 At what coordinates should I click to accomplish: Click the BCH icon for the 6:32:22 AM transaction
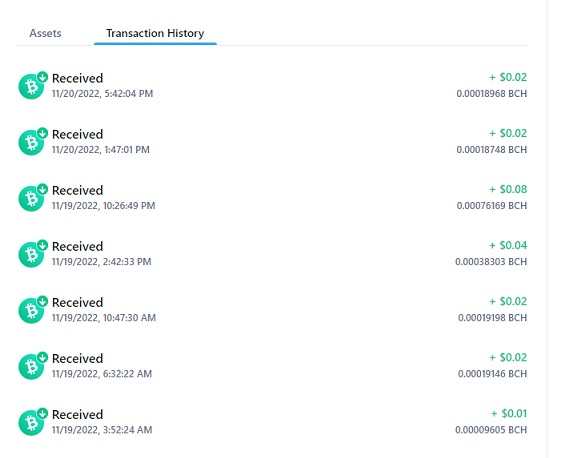tap(31, 367)
